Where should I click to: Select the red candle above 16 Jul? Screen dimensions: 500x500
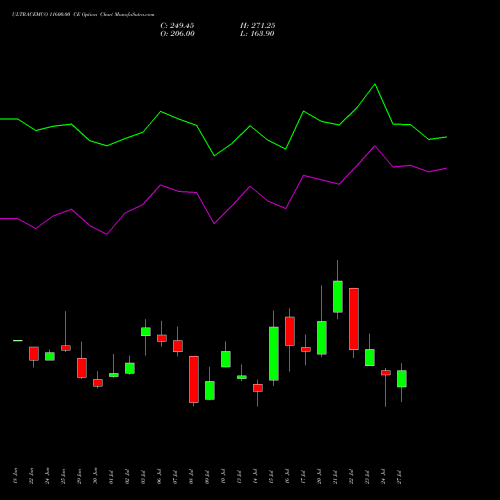tap(290, 331)
